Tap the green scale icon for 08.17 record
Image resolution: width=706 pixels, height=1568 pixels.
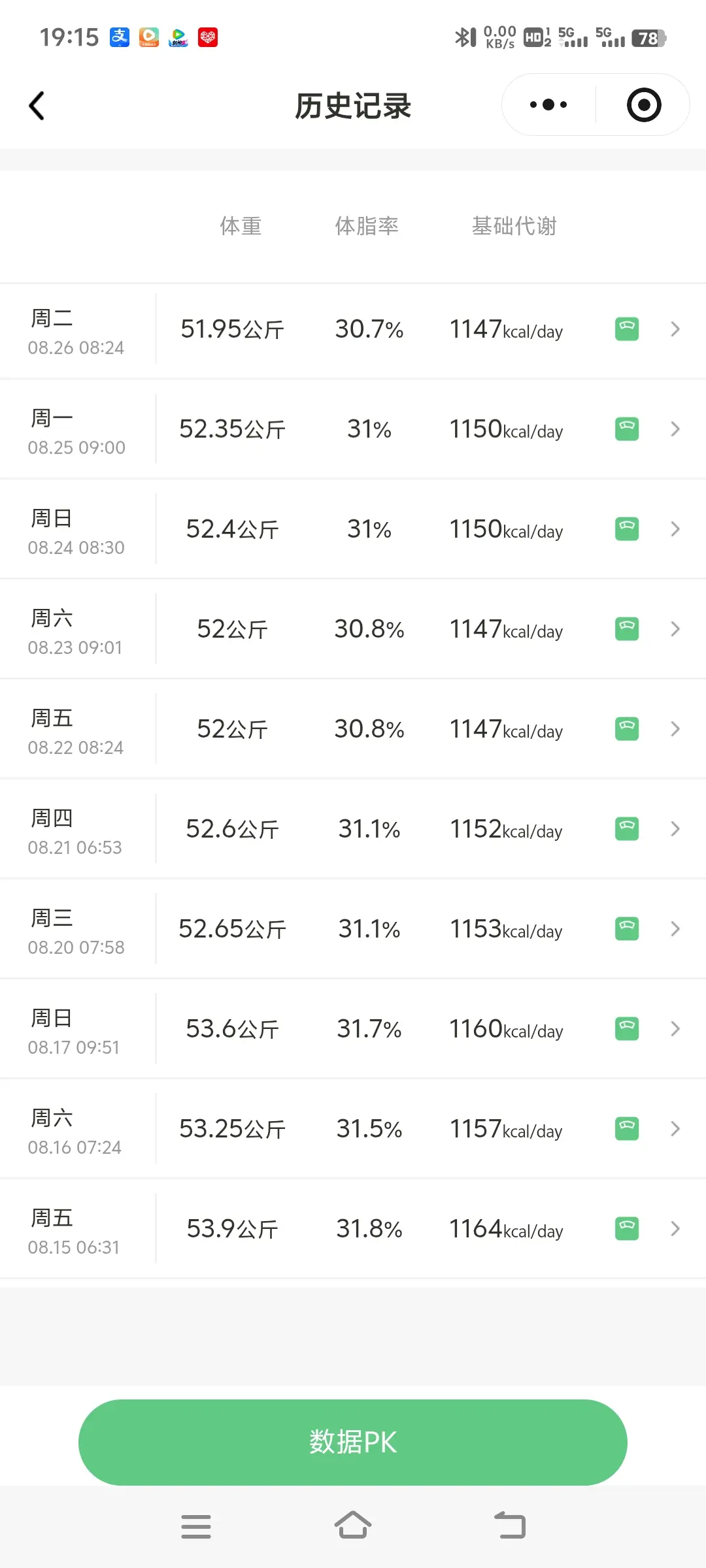(x=627, y=1029)
